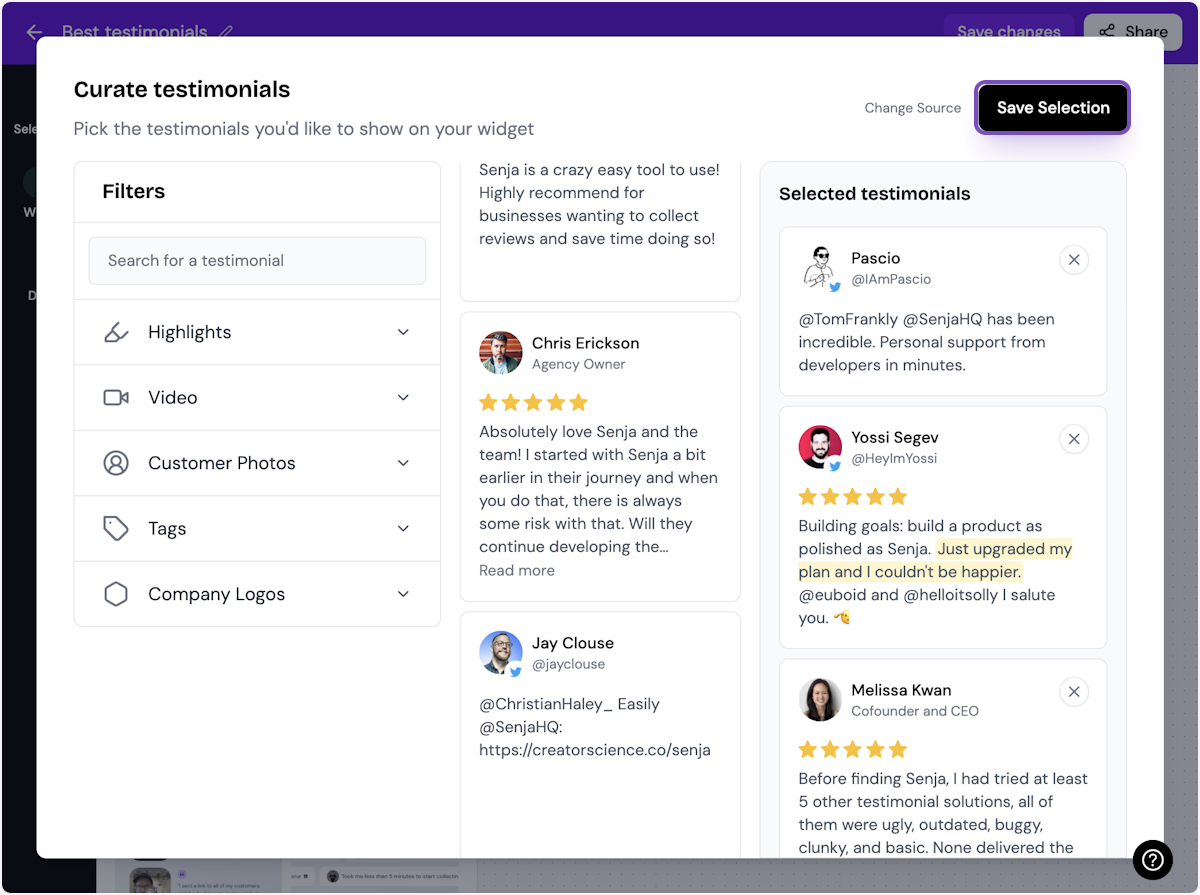Remove Yossi Segev from selected testimonials
Viewport: 1200px width, 895px height.
1073,439
